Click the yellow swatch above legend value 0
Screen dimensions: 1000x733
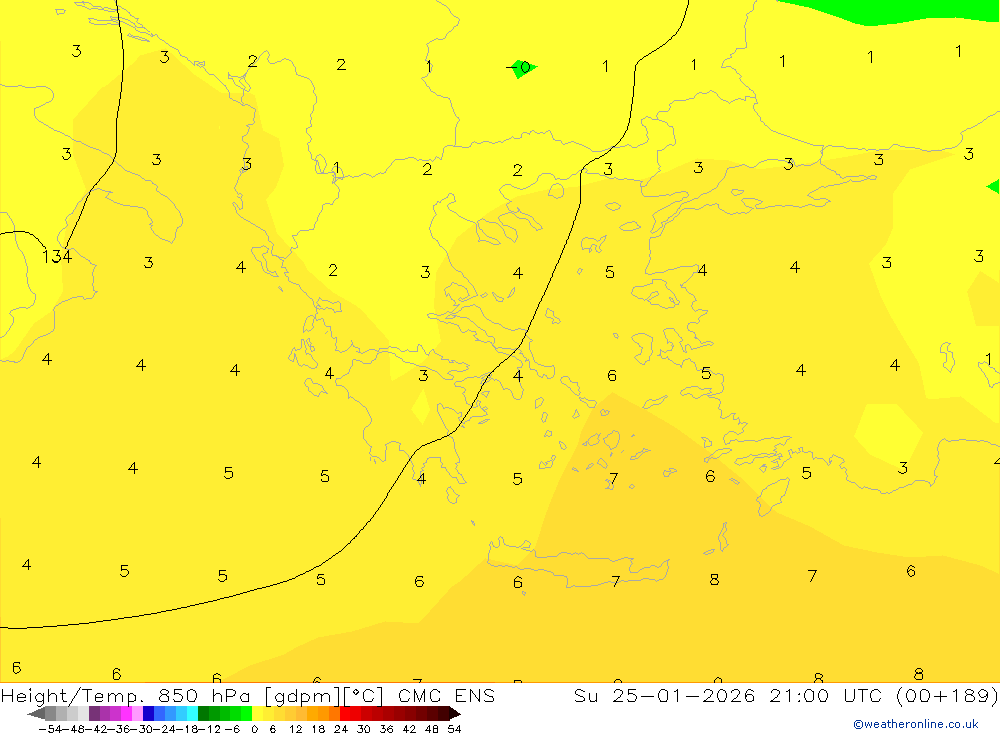[258, 713]
